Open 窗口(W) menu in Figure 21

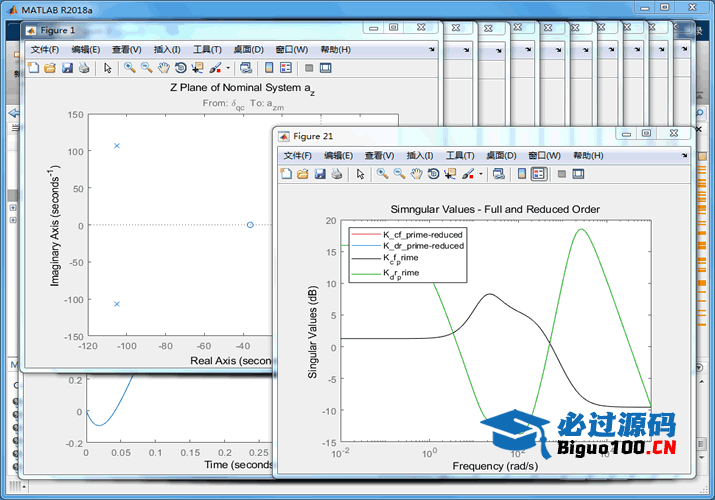544,155
